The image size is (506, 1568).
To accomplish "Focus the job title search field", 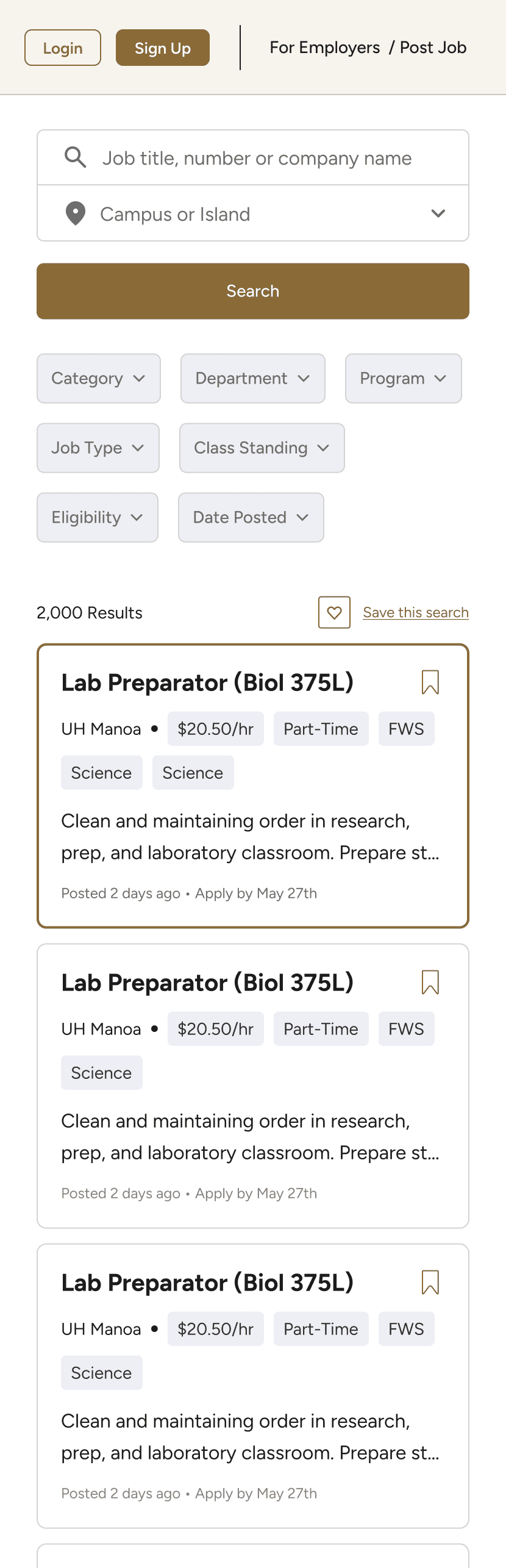I will coord(253,157).
